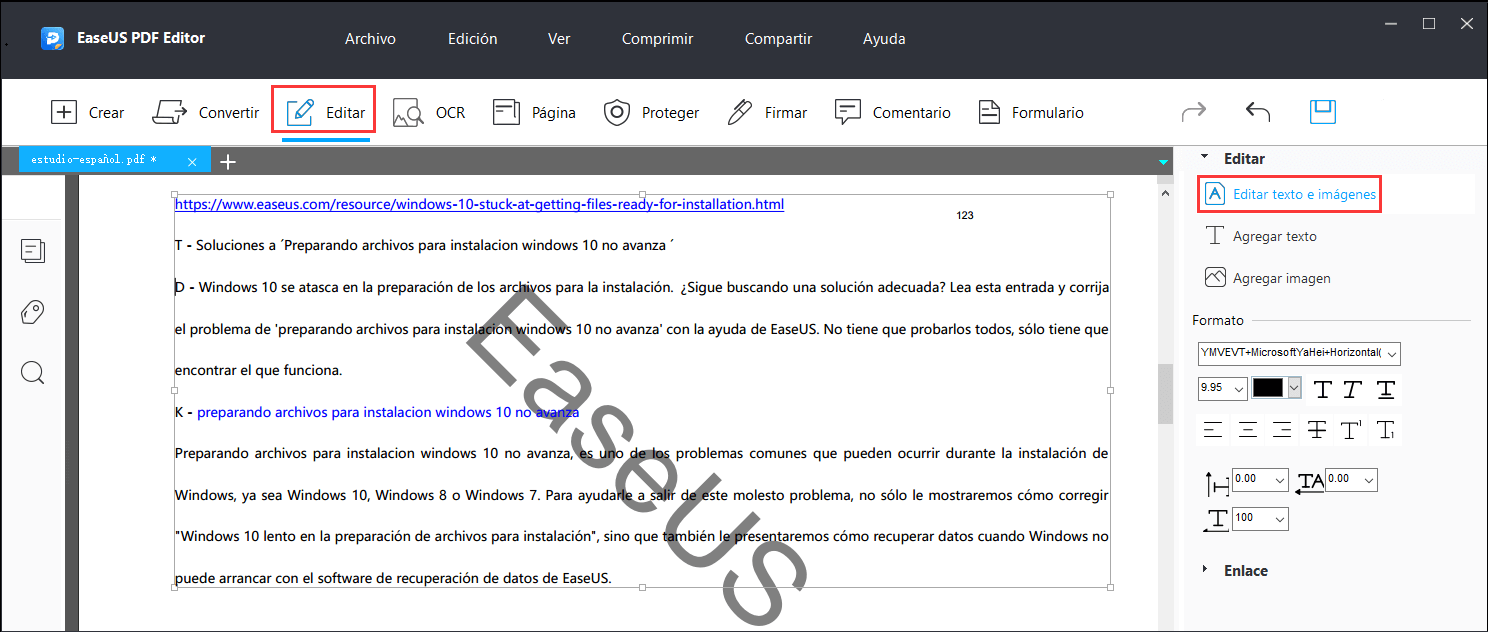Click the redo arrow

pos(1194,112)
